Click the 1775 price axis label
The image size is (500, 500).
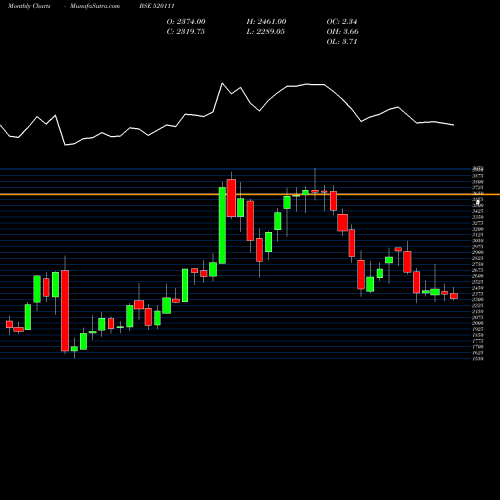coord(478,341)
